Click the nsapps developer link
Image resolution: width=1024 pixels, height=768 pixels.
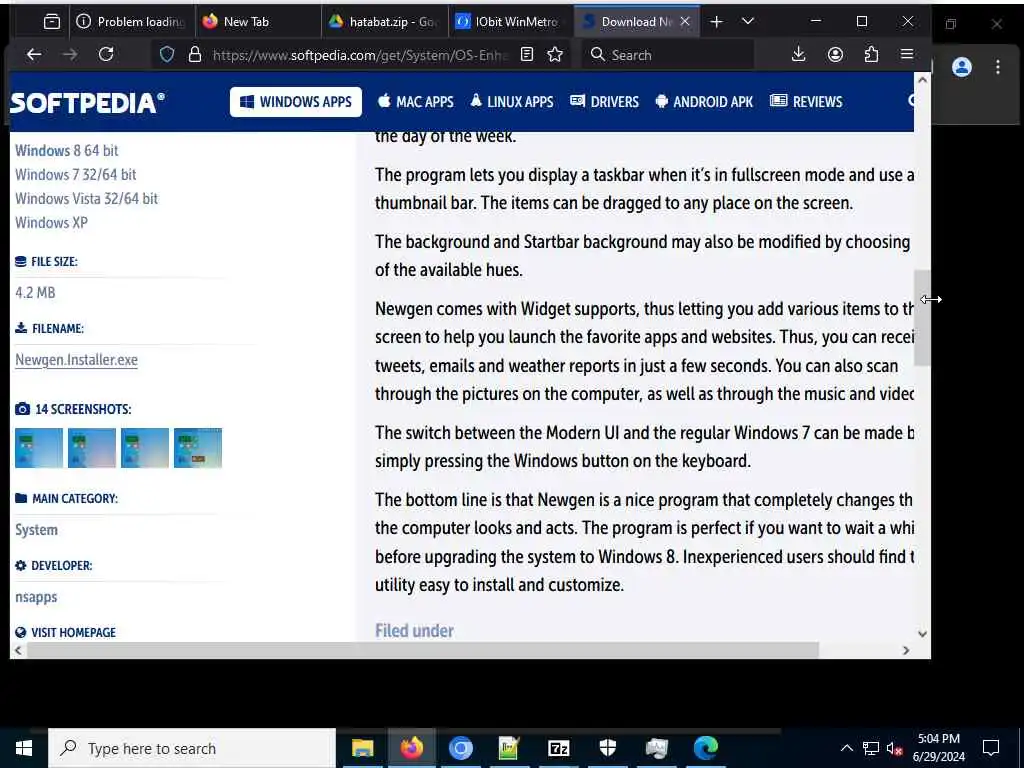pyautogui.click(x=36, y=597)
